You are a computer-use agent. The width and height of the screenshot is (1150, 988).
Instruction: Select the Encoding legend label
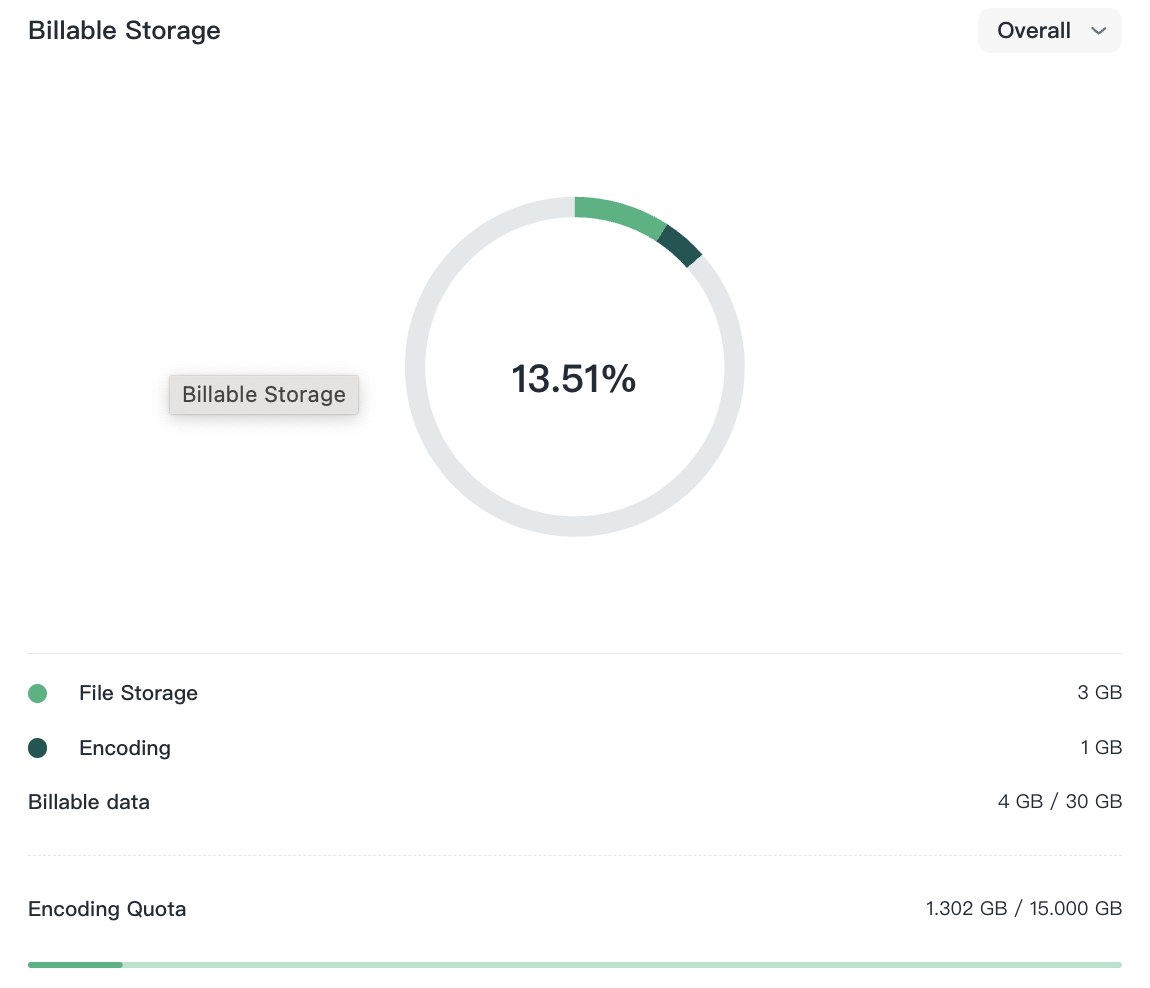125,748
